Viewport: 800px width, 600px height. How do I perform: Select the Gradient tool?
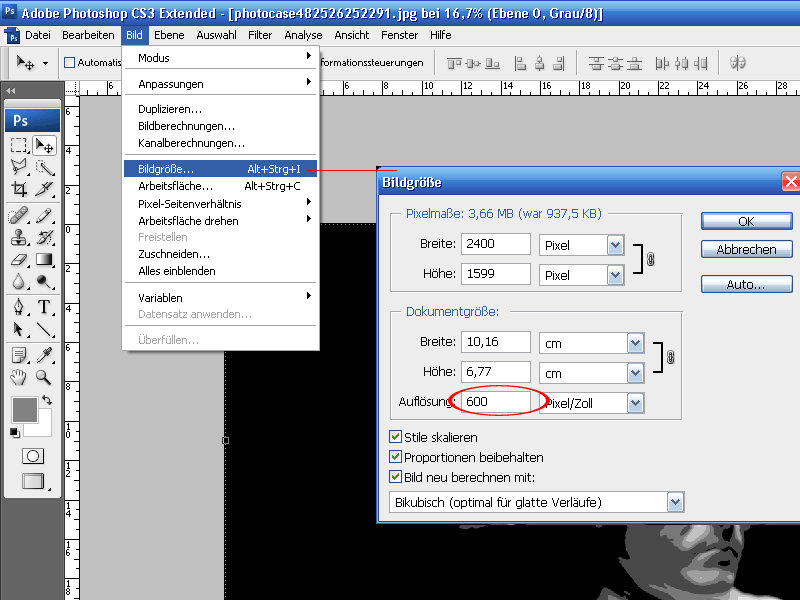[x=44, y=260]
